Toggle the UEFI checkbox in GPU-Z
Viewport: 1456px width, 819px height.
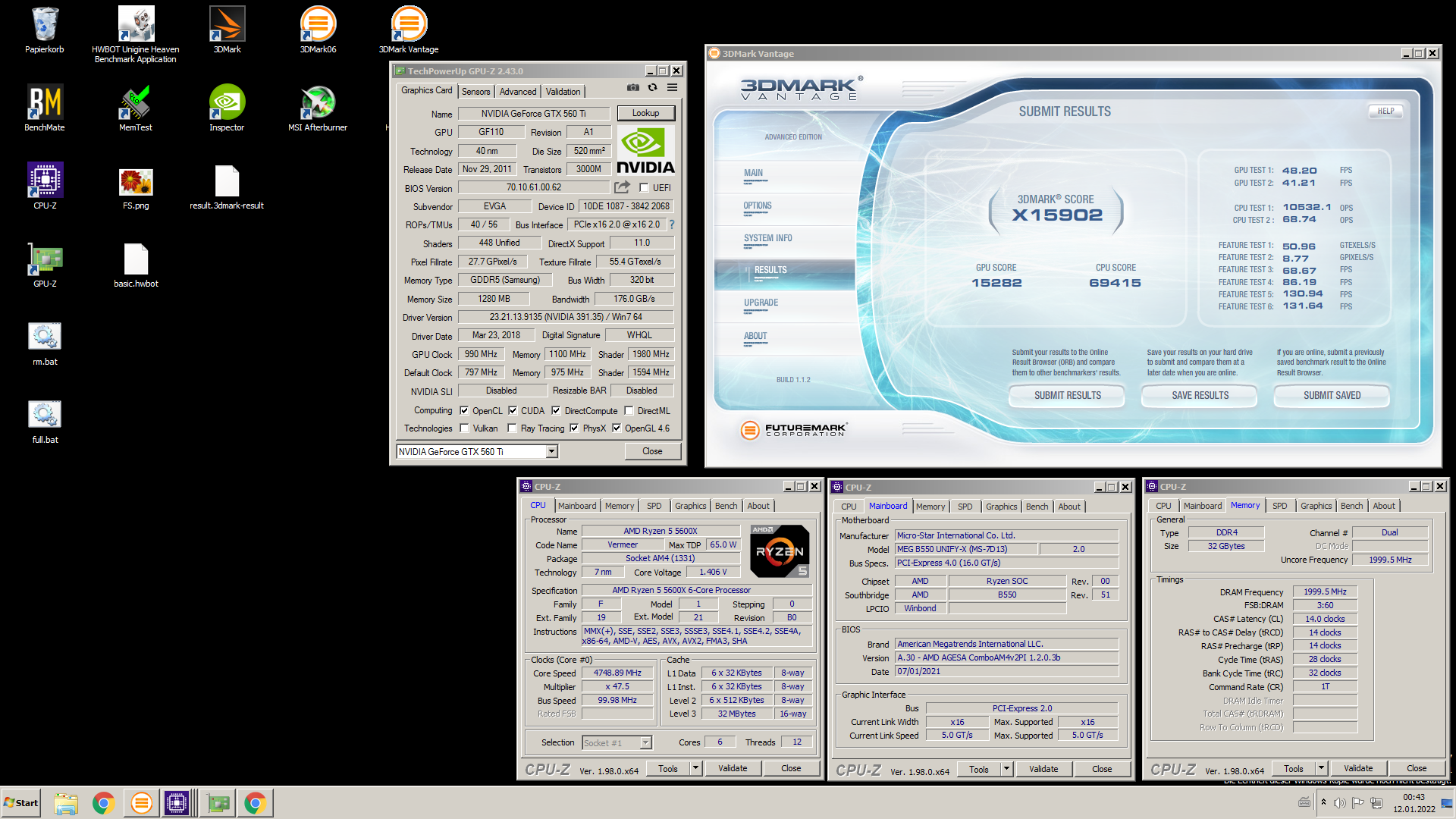click(x=644, y=188)
